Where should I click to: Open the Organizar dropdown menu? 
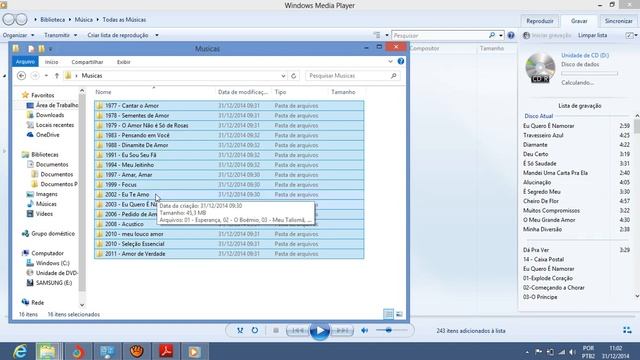[x=18, y=36]
